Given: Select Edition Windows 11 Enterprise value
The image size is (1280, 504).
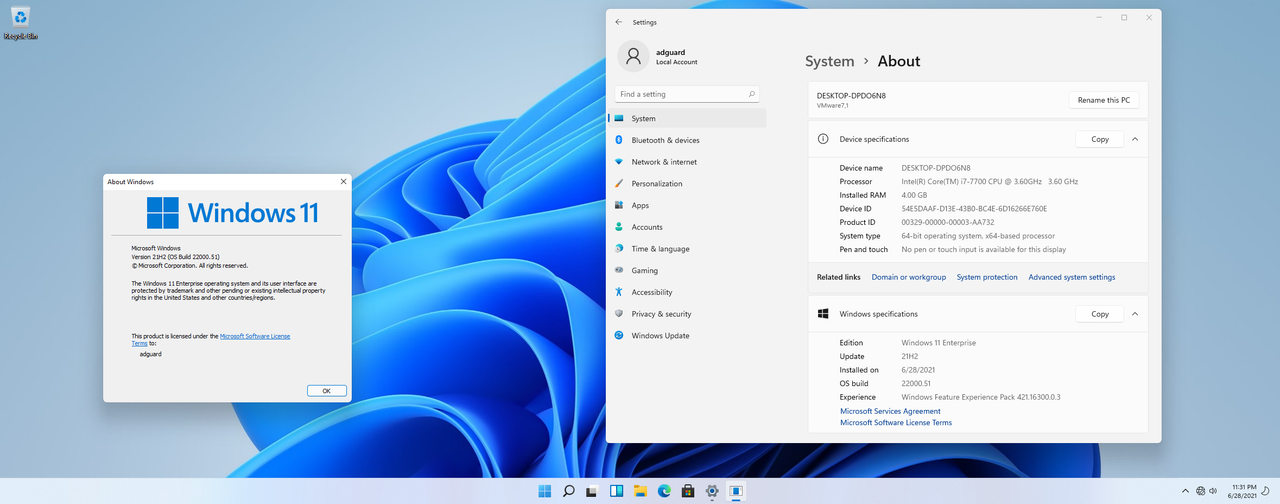Looking at the screenshot, I should coord(938,343).
